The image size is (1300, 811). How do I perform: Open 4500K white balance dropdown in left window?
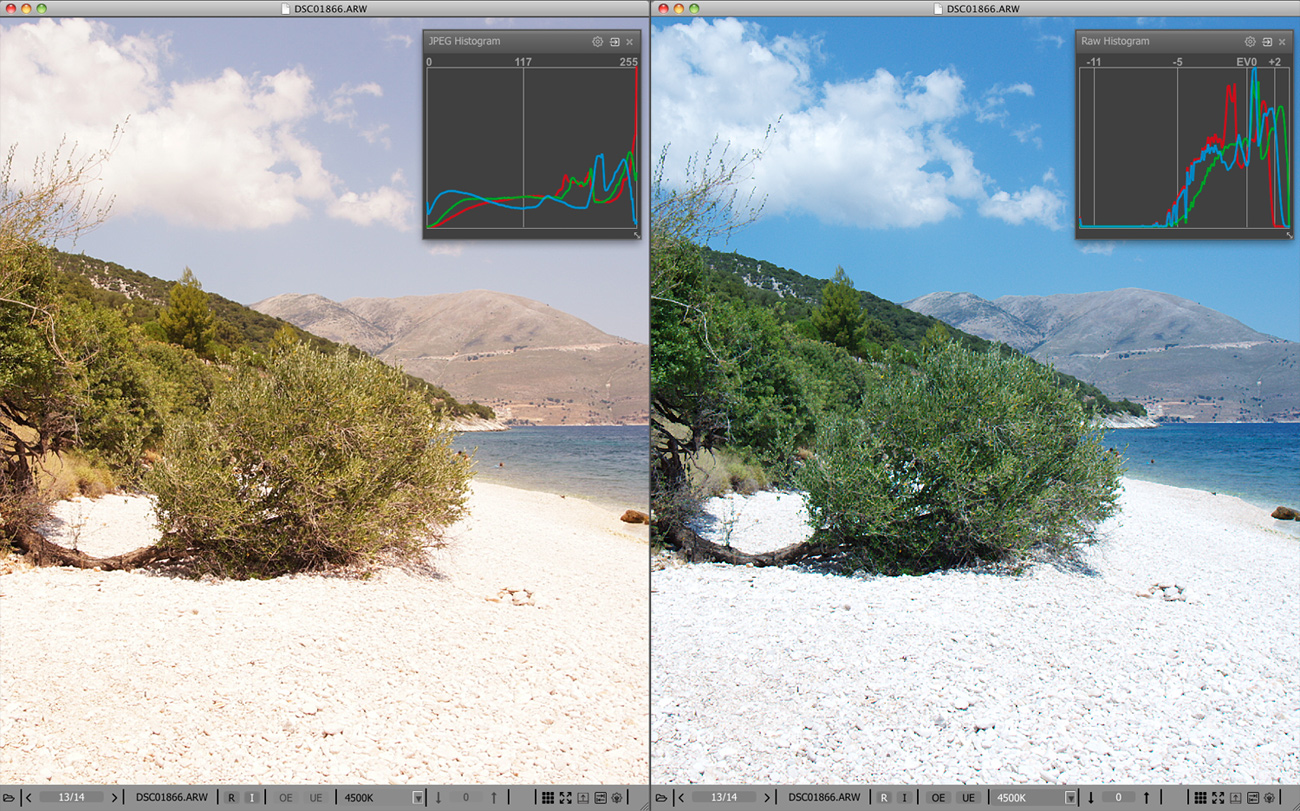417,797
